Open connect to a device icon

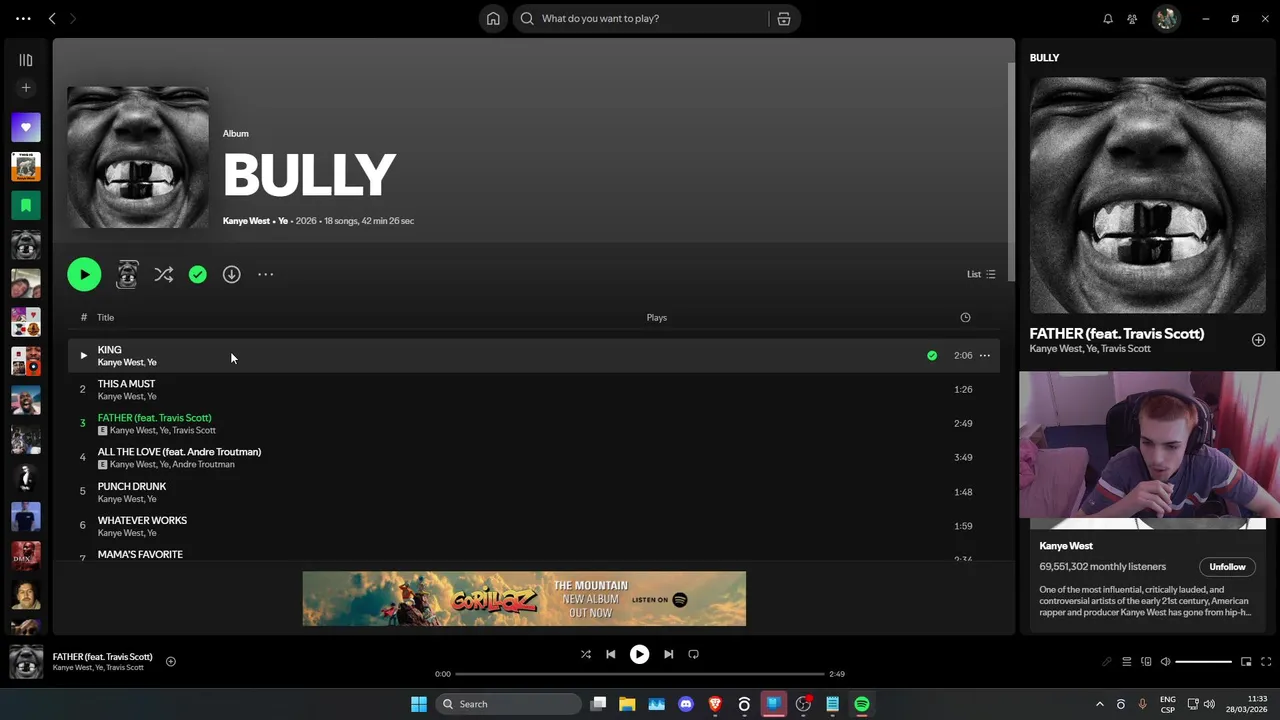pos(1146,662)
